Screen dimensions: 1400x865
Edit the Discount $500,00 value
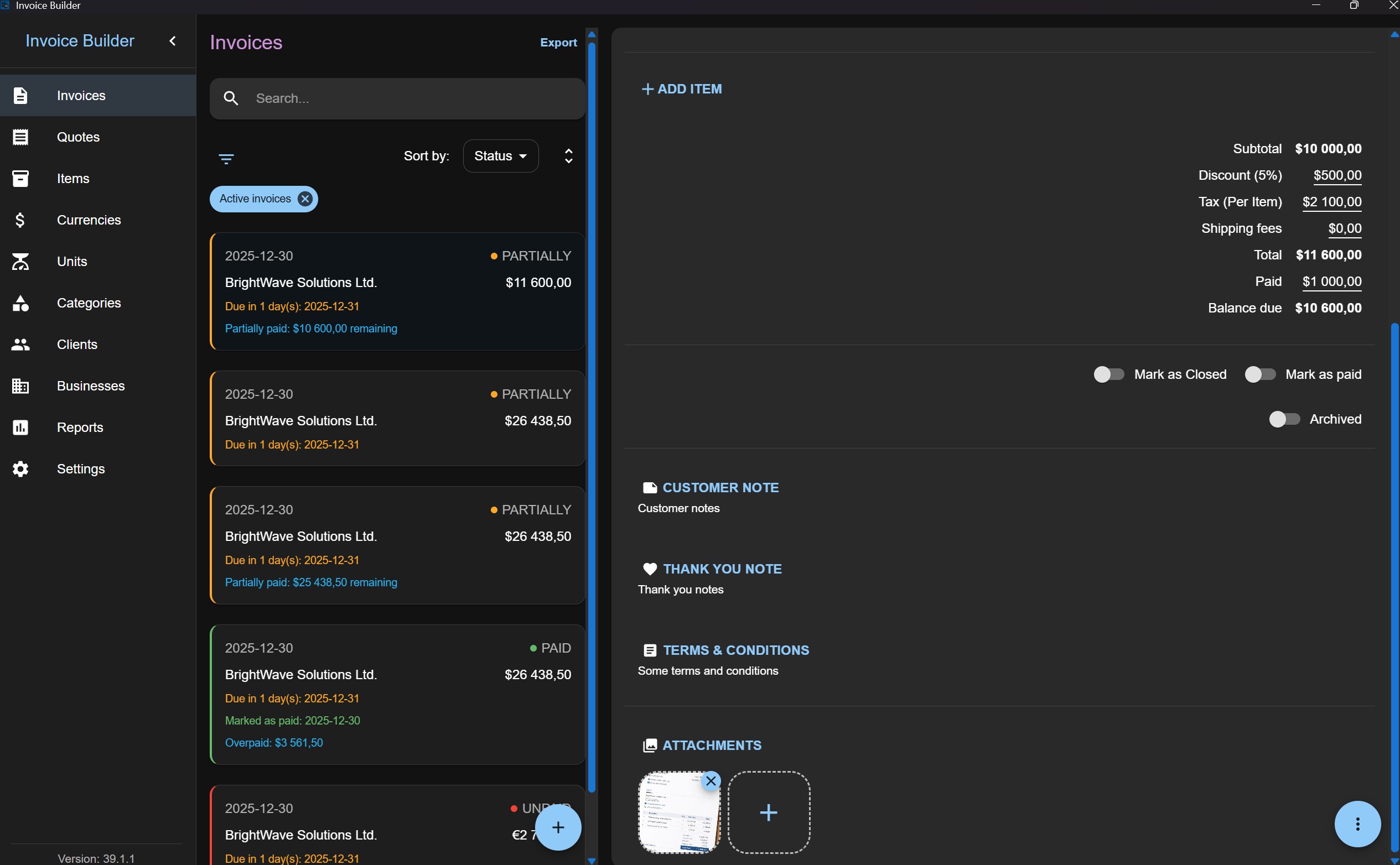coord(1337,176)
